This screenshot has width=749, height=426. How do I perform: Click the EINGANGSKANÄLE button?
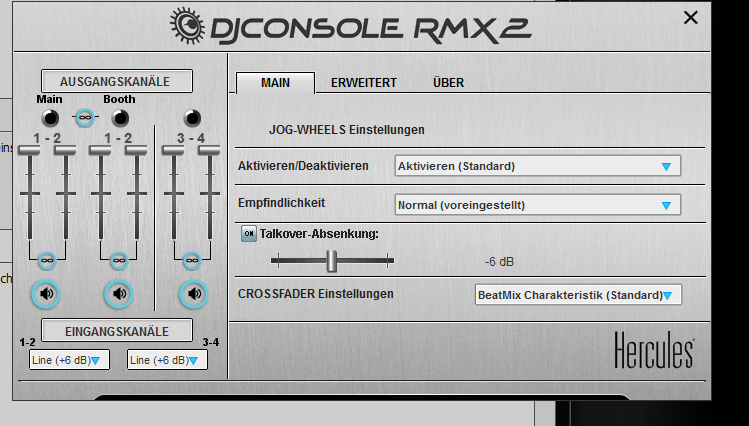coord(116,330)
